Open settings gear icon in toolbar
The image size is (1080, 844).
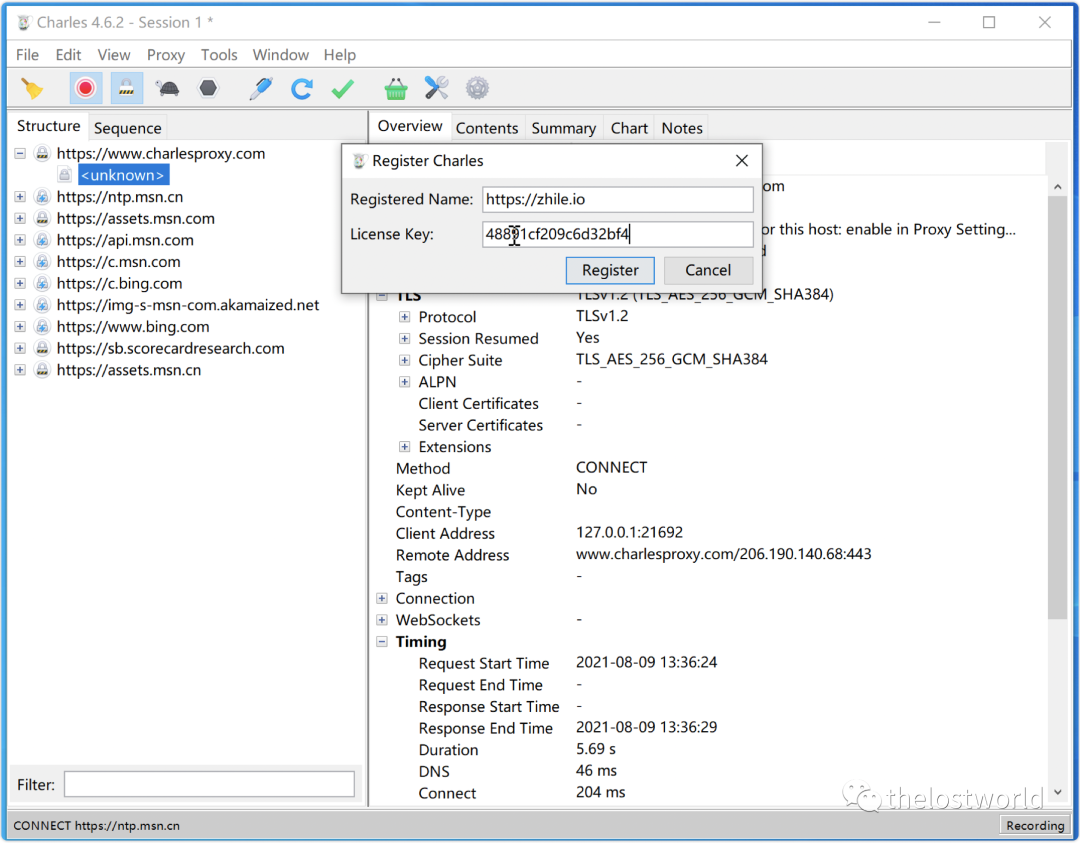(477, 88)
